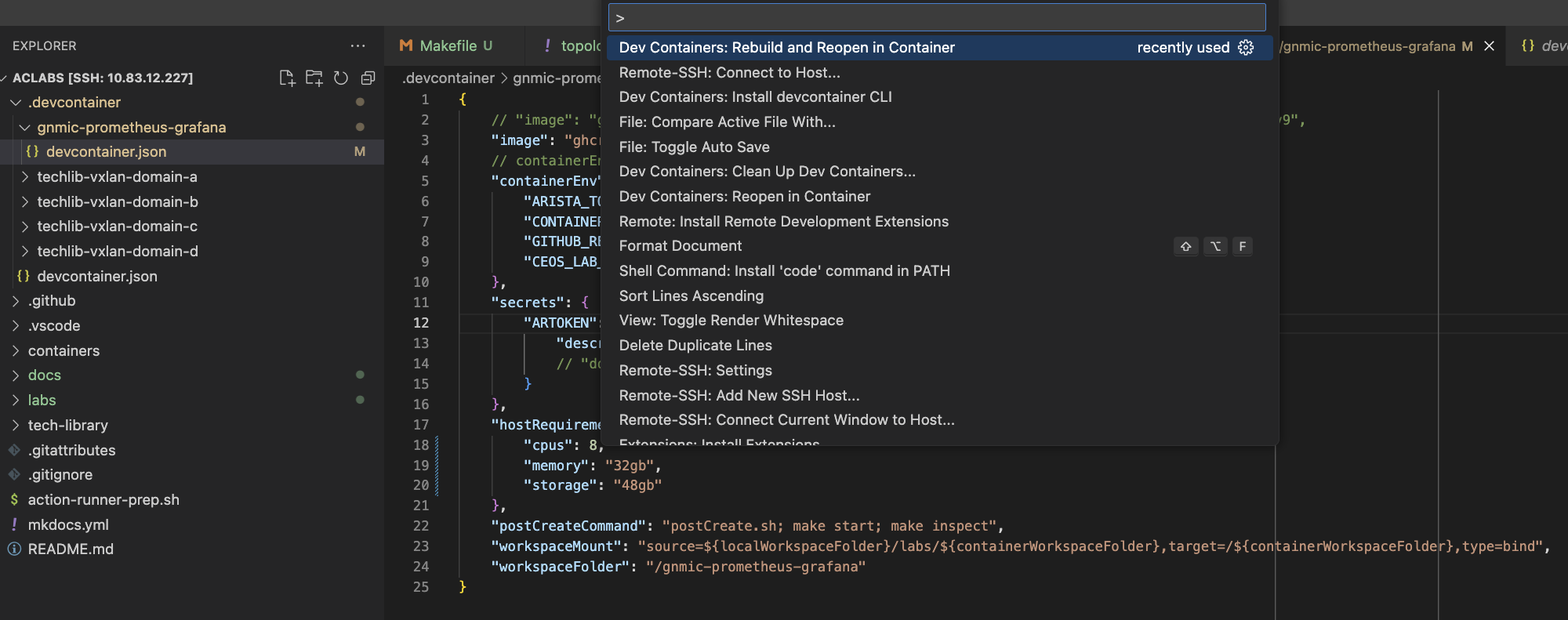Select Remote-SSH: Connect to Host command
1568x620 pixels.
point(939,72)
